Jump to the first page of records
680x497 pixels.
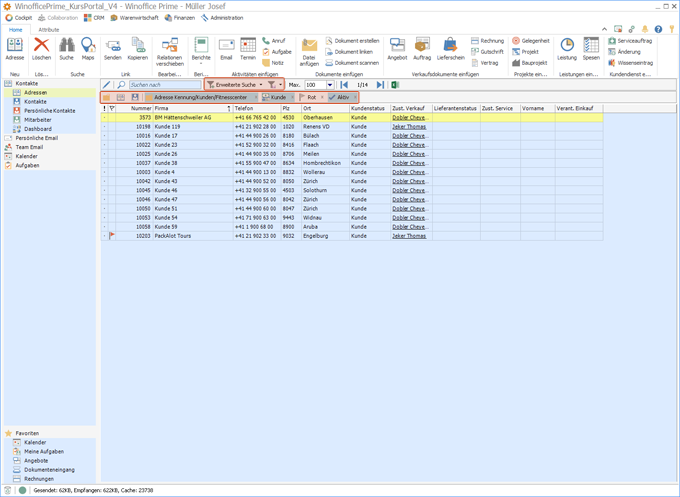(345, 85)
